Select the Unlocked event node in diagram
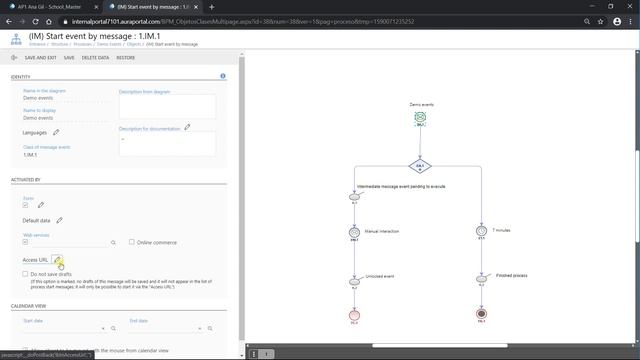 [x=354, y=282]
